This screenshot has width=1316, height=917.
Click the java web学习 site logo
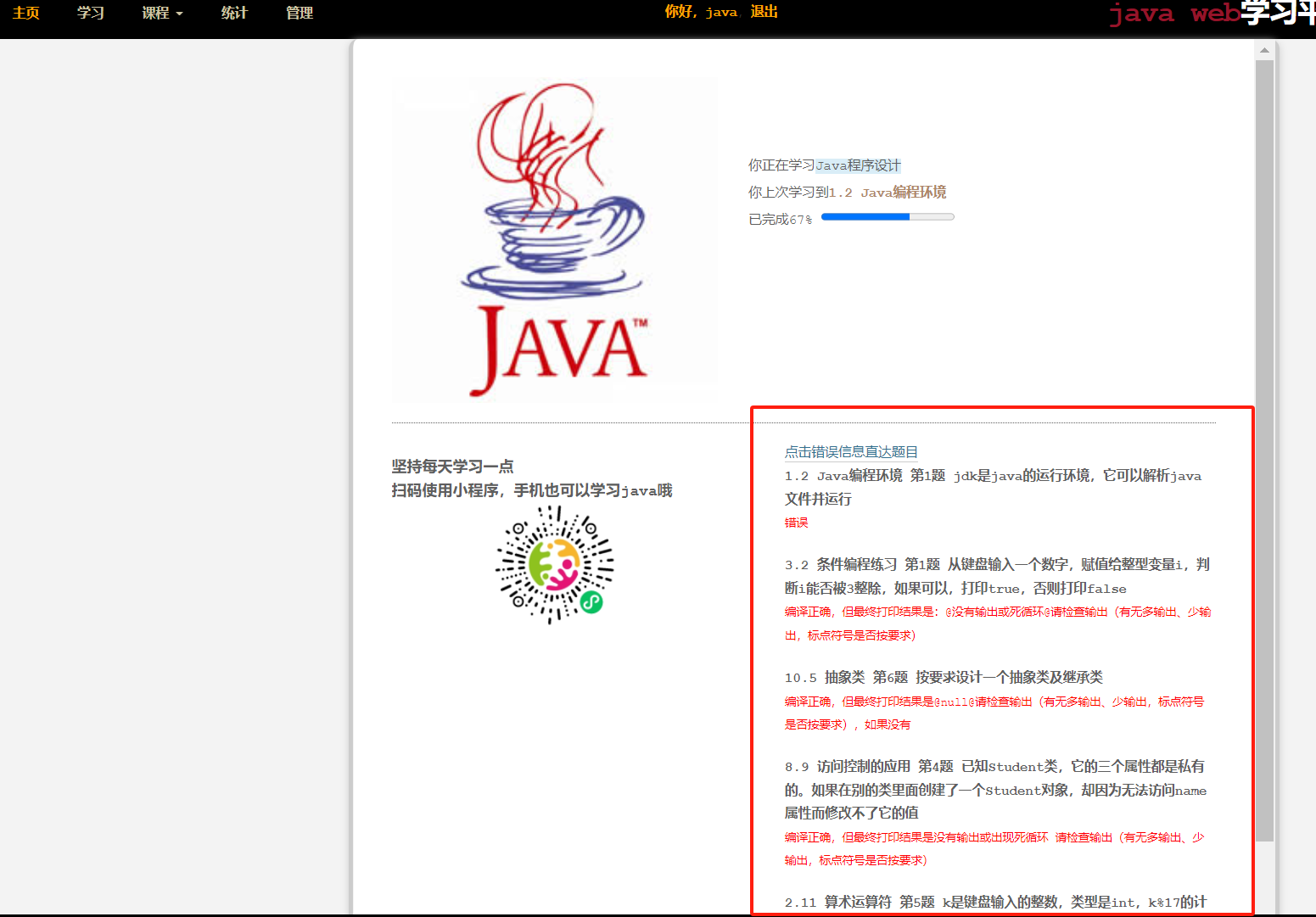(1212, 13)
